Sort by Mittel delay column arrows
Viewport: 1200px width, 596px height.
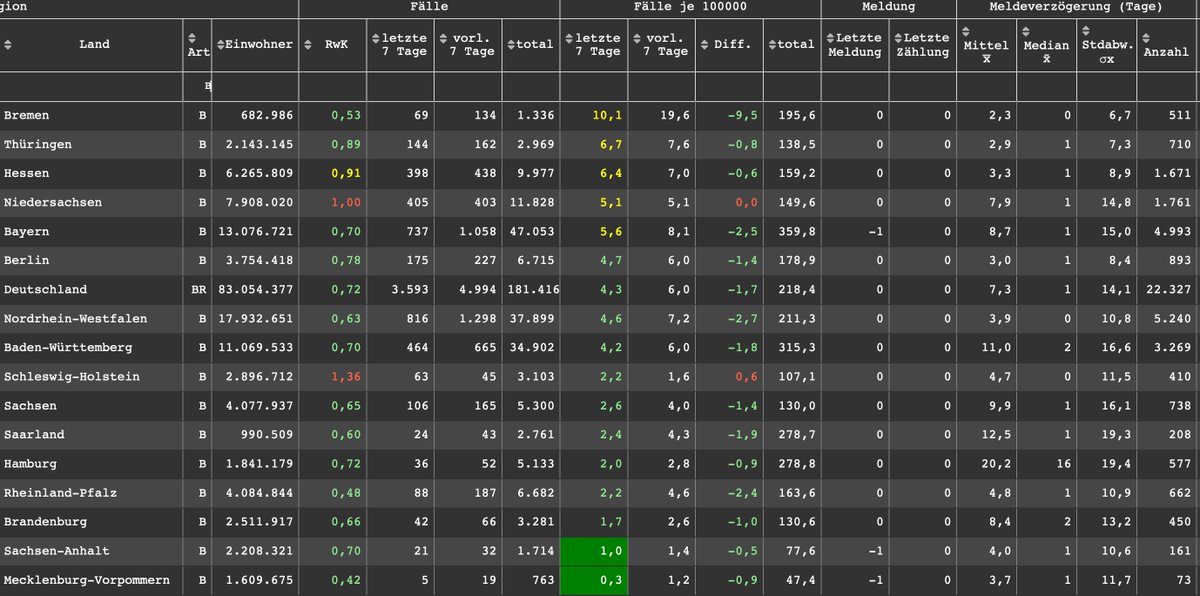pos(964,32)
